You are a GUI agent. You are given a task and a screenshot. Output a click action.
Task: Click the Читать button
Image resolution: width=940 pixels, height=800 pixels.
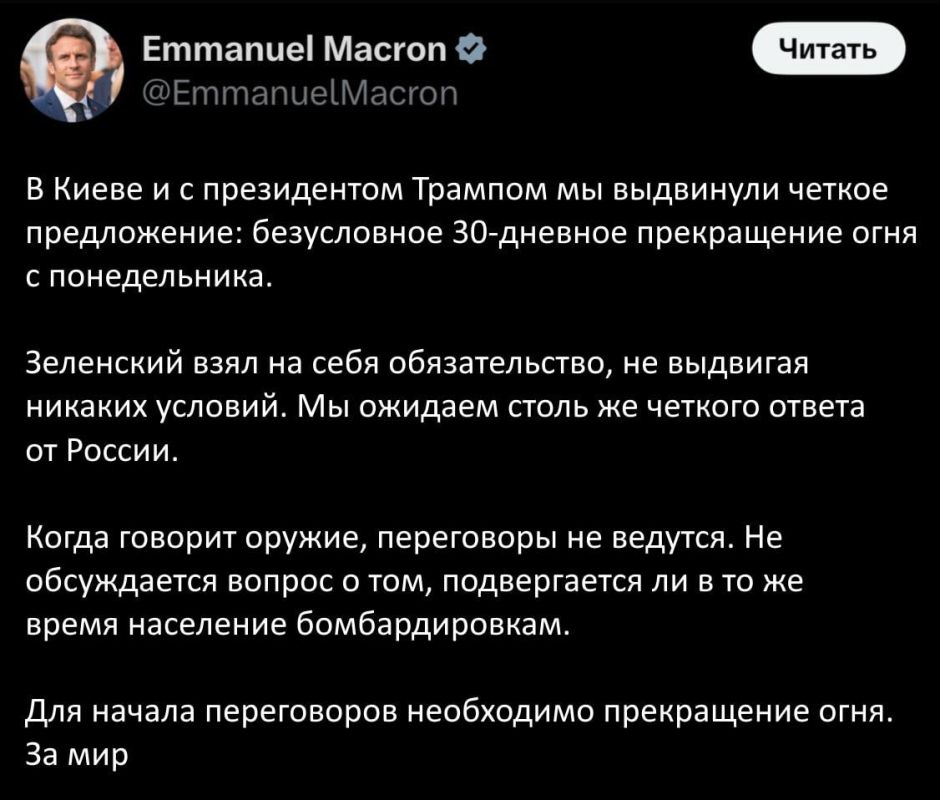[x=828, y=48]
